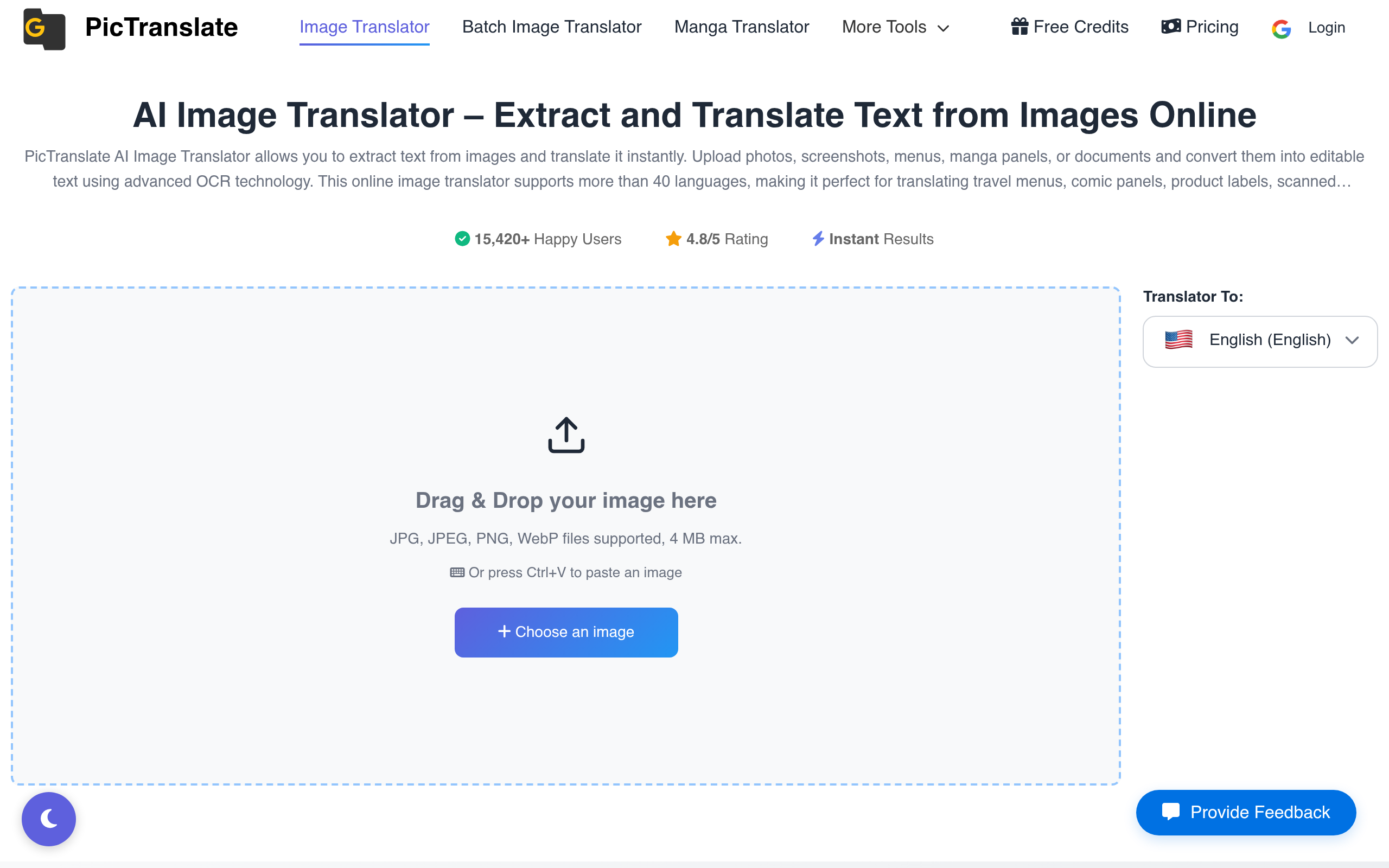Click the gift icon for Free Credits
Image resolution: width=1389 pixels, height=868 pixels.
click(1020, 27)
